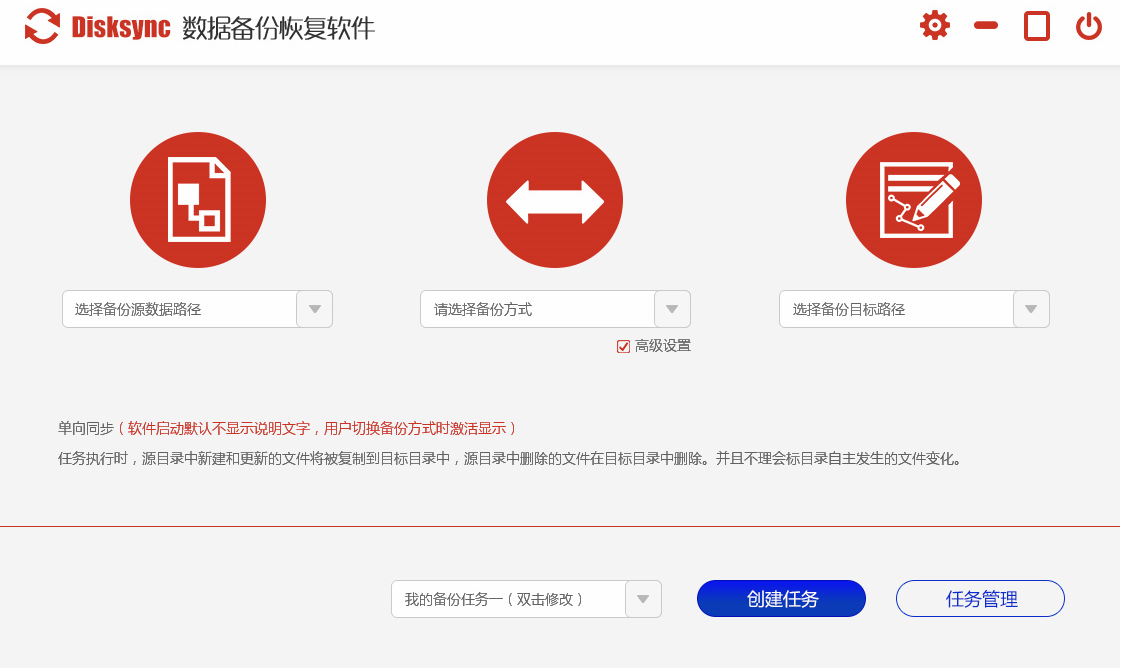The width and height of the screenshot is (1121, 668).
Task: Minimize the Disksync window
Action: tap(986, 26)
